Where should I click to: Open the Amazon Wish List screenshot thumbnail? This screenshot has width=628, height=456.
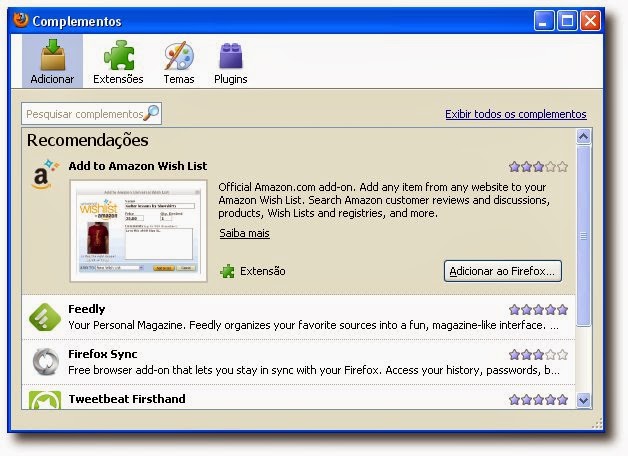139,231
